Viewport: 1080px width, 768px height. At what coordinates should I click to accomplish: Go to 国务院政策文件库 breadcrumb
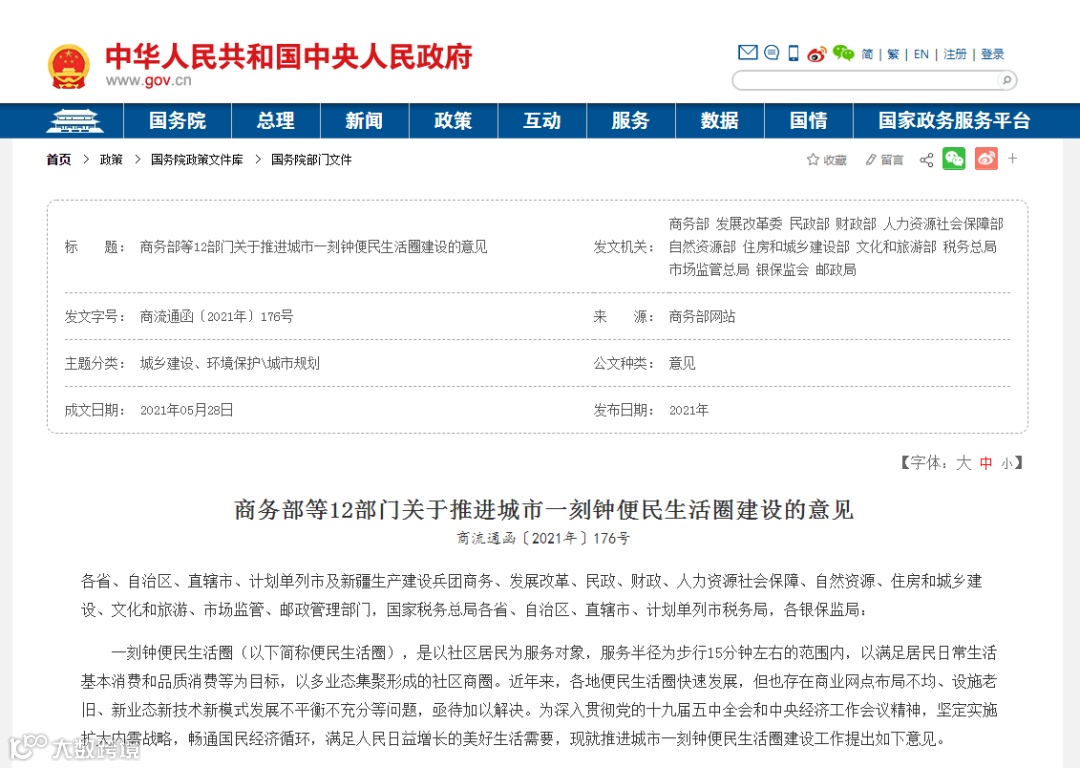click(x=197, y=160)
